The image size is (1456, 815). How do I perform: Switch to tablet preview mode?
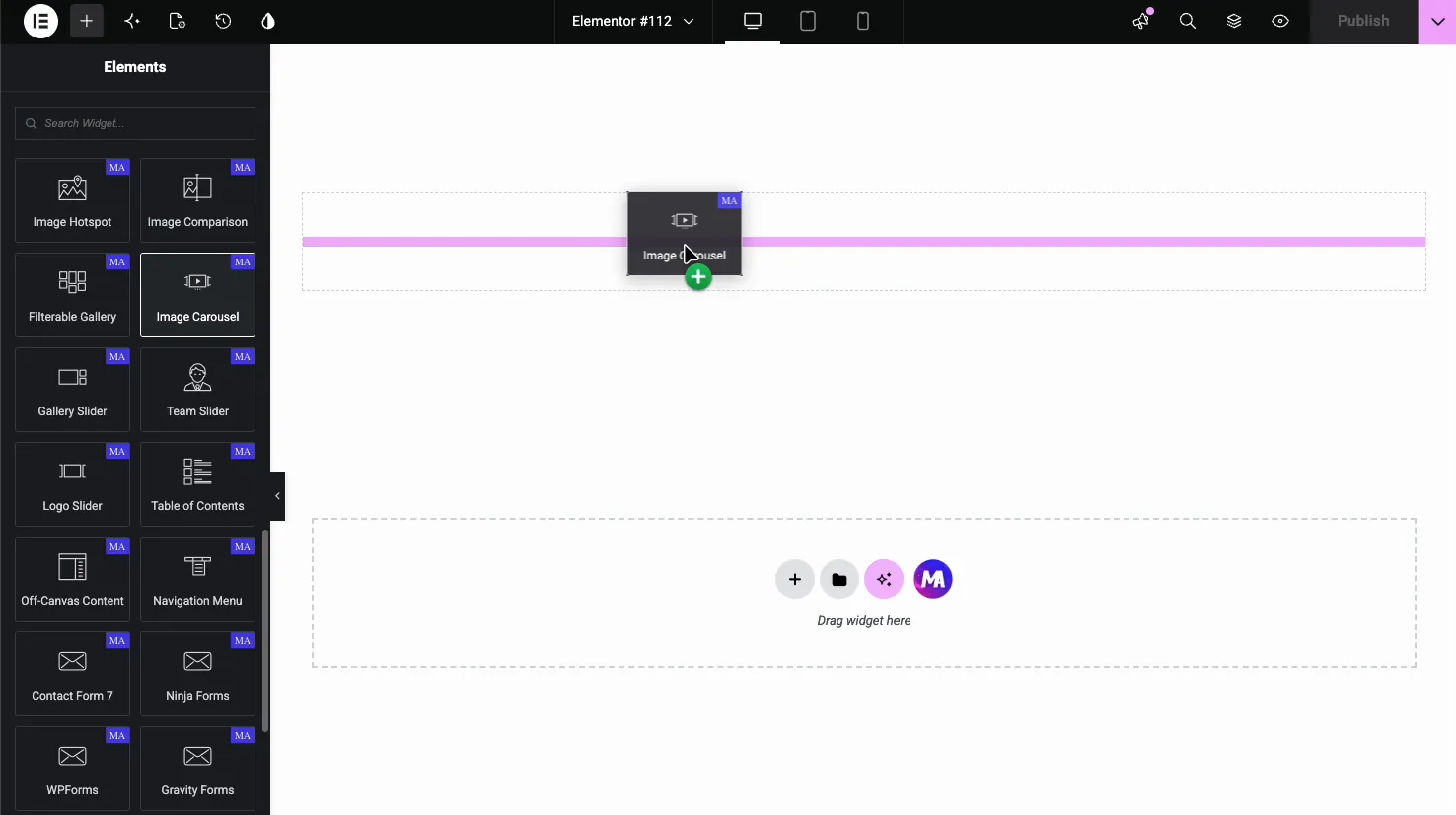pos(808,21)
